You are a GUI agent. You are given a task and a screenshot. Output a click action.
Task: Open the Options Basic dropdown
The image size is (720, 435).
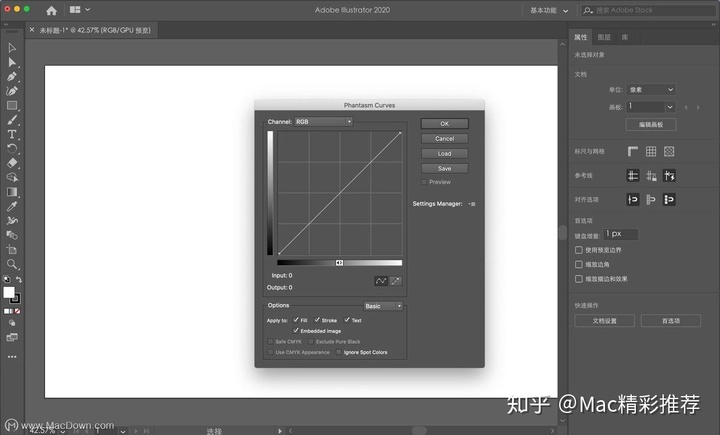(x=383, y=306)
